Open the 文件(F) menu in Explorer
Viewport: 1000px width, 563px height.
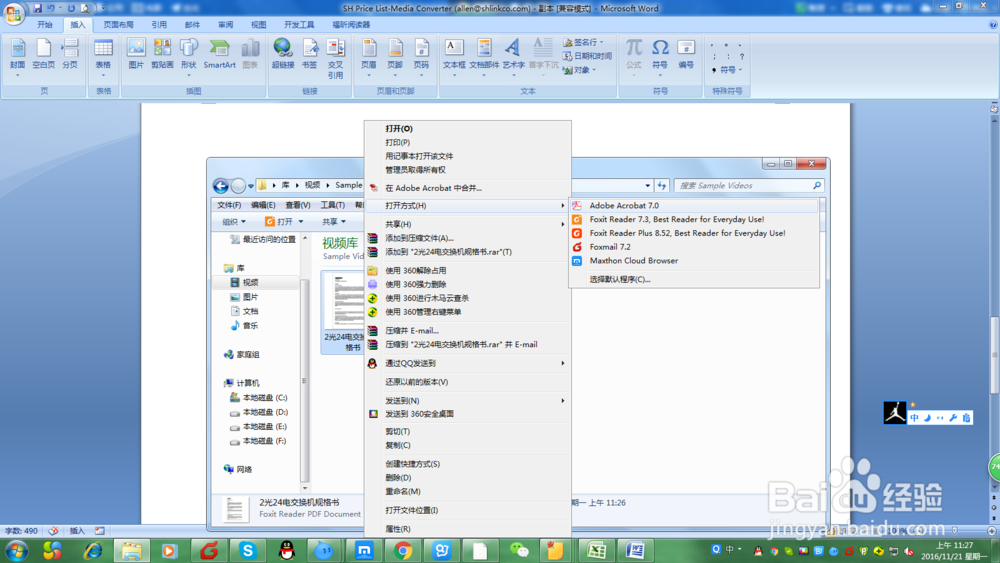(x=229, y=205)
